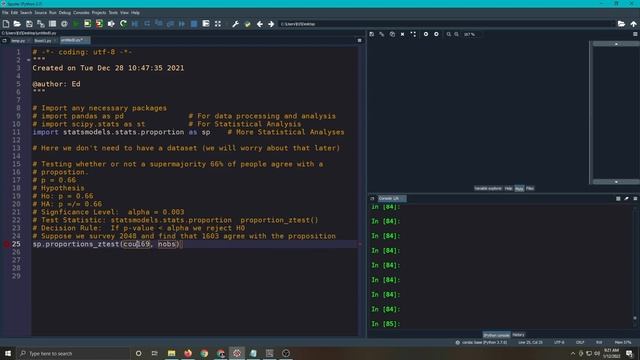Collapse docstring fold arrow at line 2
This screenshot has width=640, height=360.
click(x=29, y=60)
